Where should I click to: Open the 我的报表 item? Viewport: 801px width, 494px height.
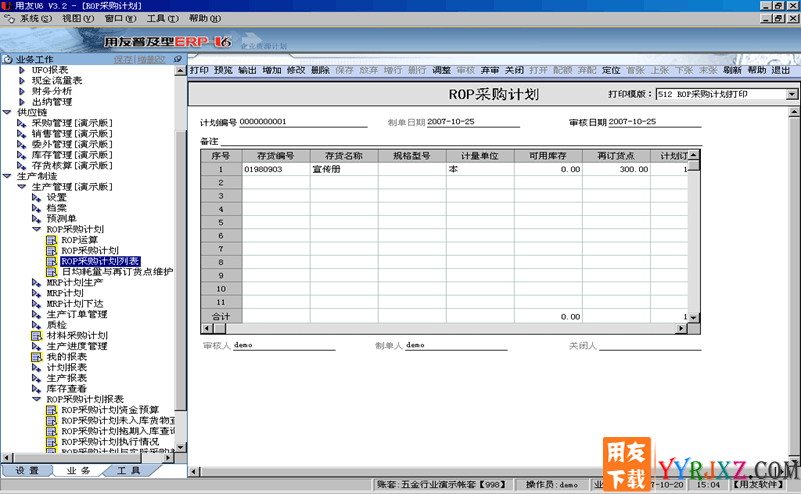(66, 357)
